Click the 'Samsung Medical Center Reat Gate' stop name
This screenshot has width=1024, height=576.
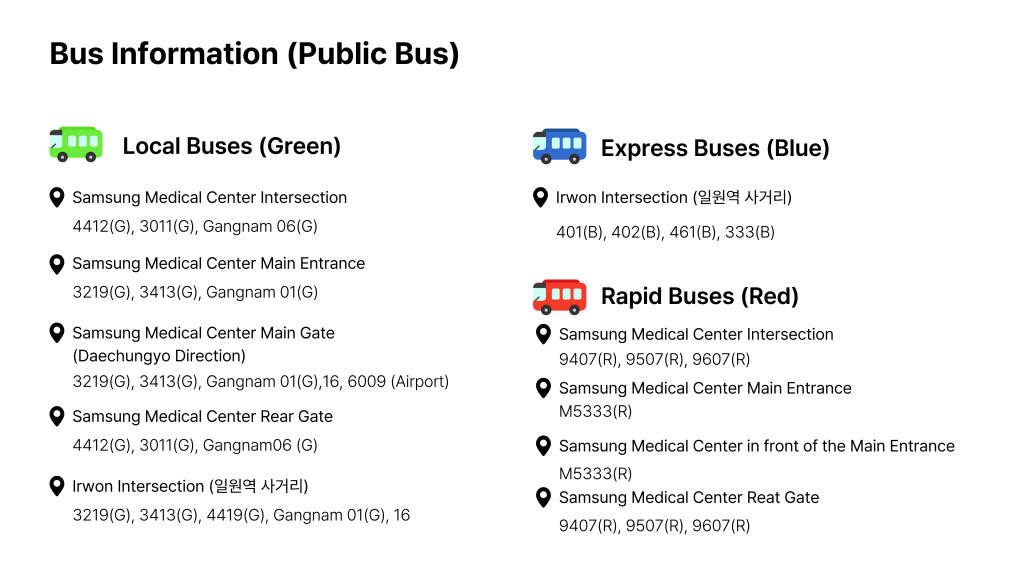point(688,497)
